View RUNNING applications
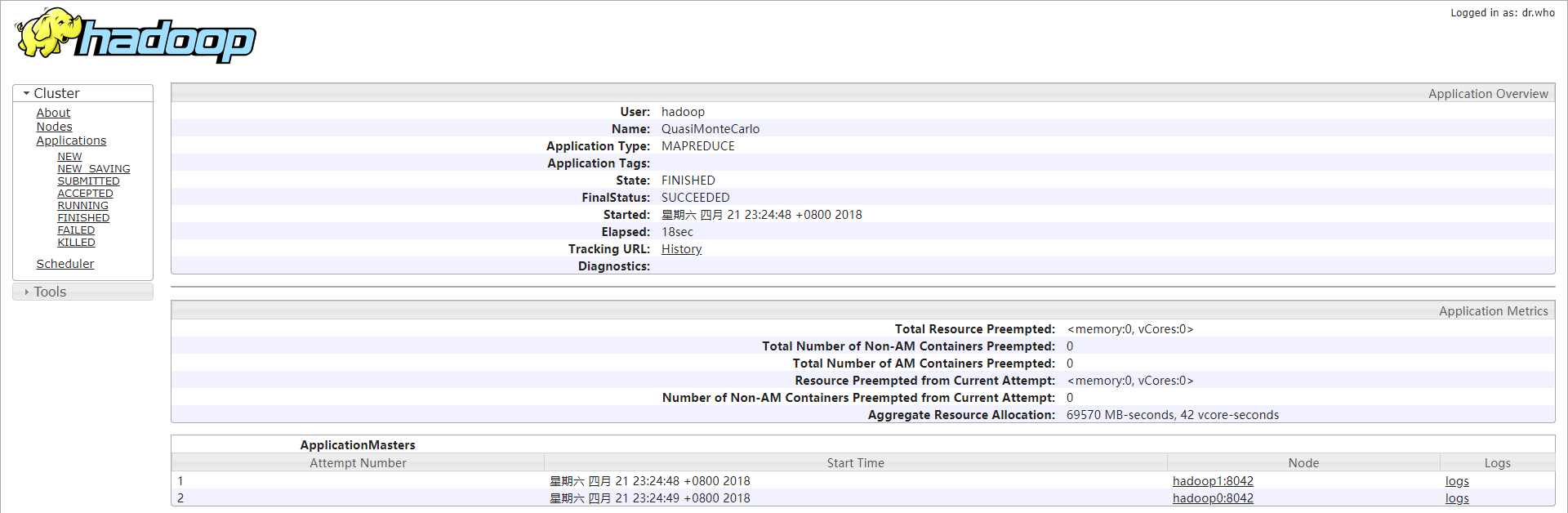 tap(82, 206)
